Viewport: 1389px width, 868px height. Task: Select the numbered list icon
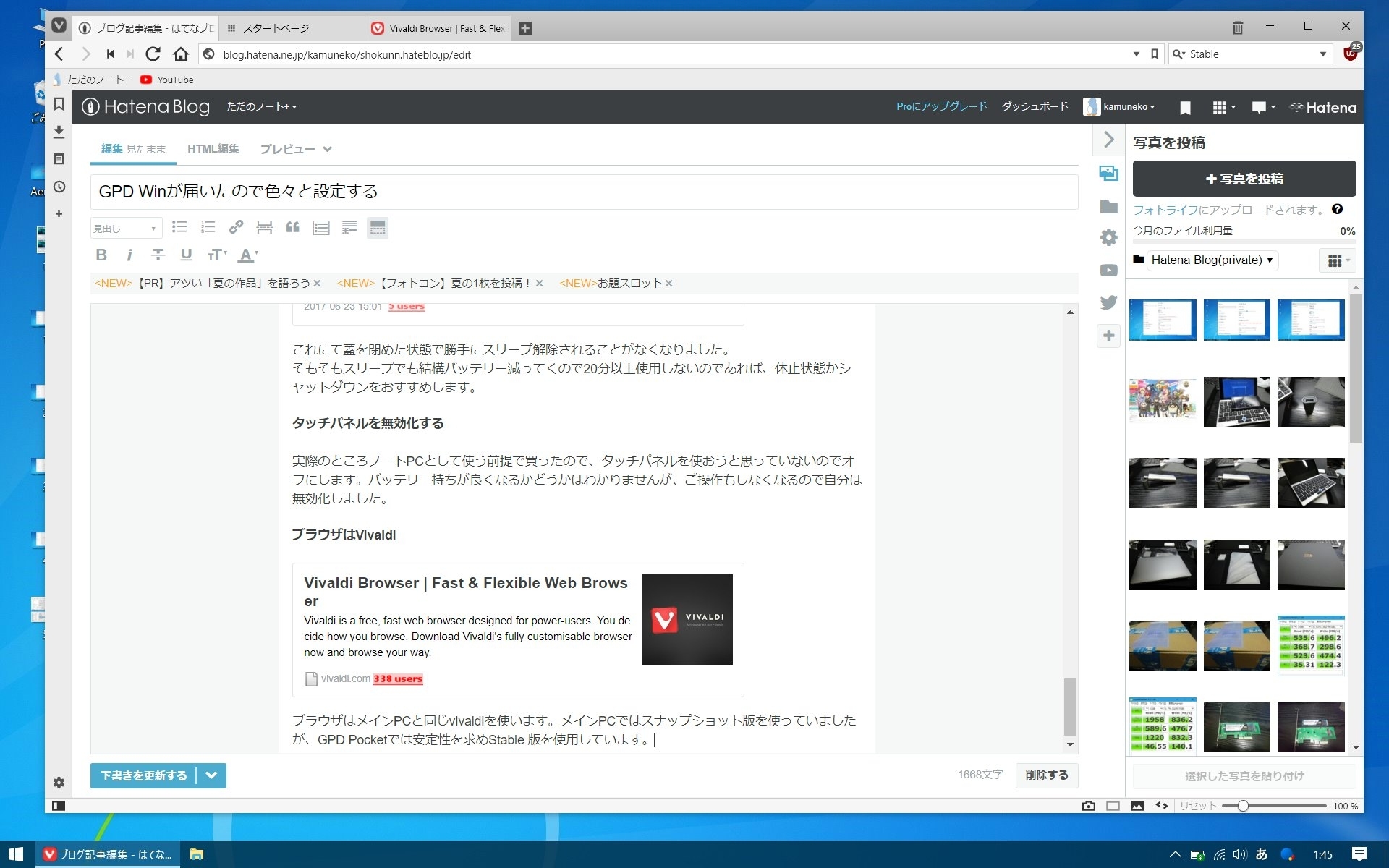[x=208, y=227]
